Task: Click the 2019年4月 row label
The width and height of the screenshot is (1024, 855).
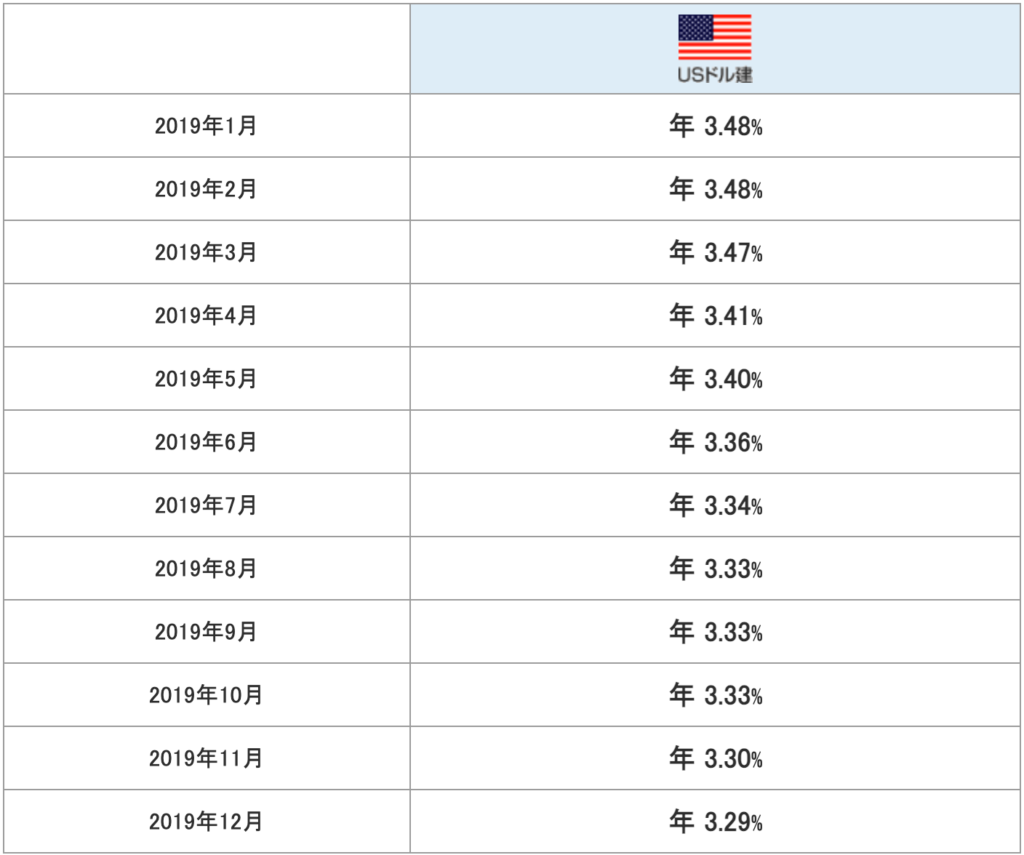Action: coord(206,316)
